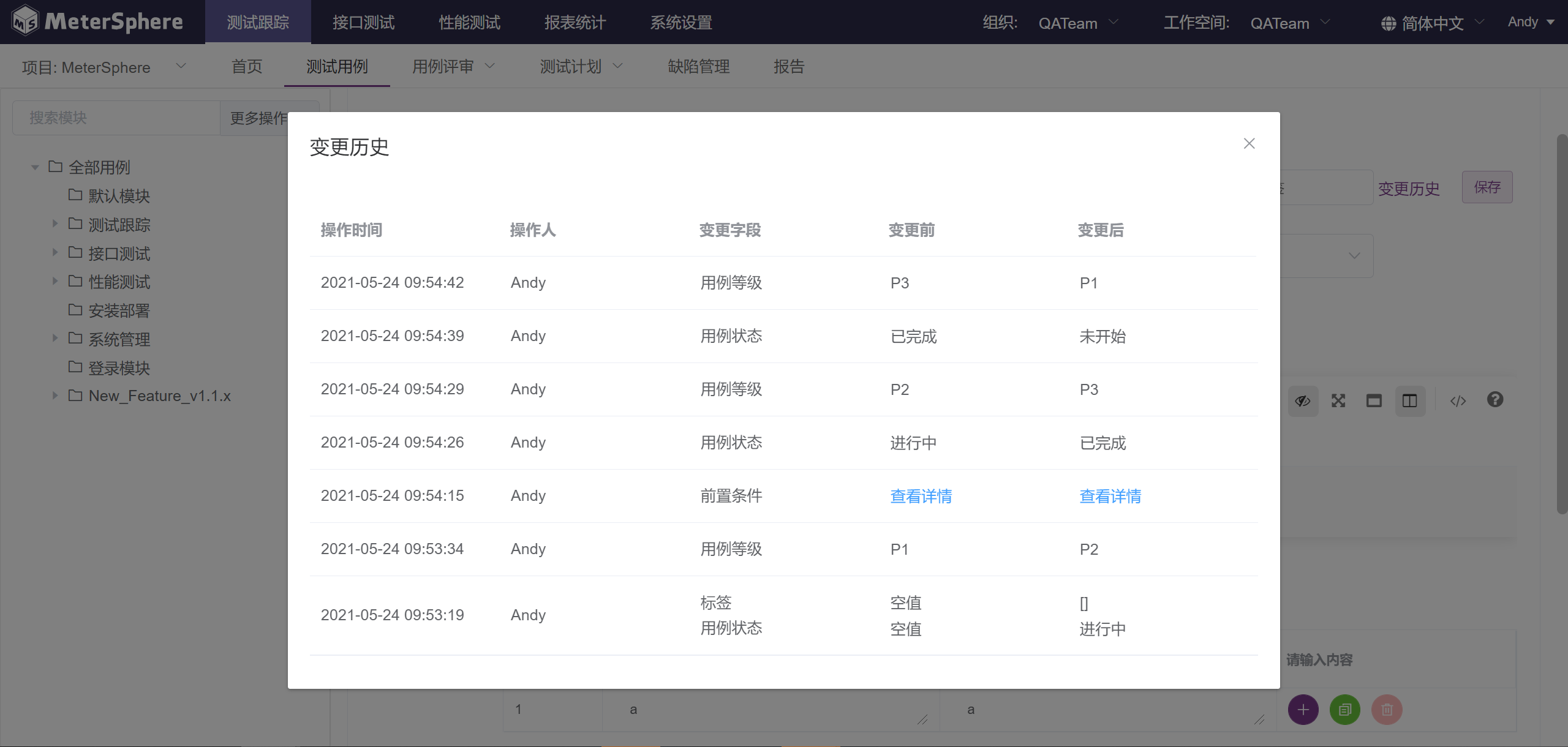Expand the 接口测试 tree node
This screenshot has height=747, width=1568.
(55, 252)
